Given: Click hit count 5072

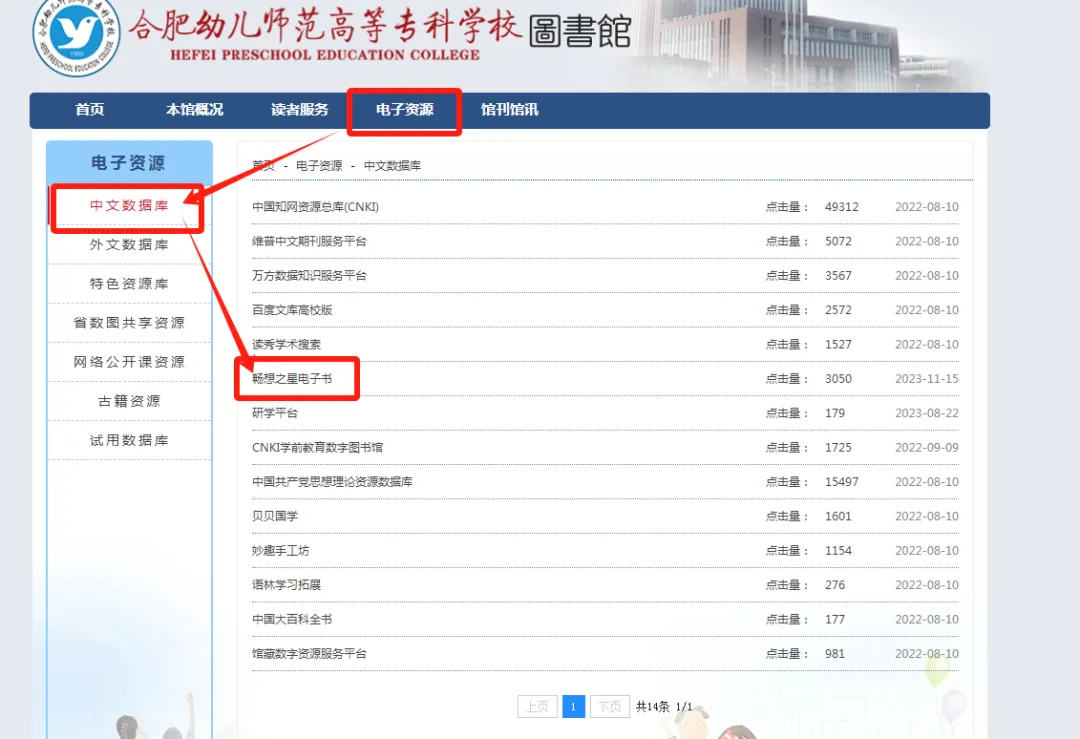Looking at the screenshot, I should [838, 241].
